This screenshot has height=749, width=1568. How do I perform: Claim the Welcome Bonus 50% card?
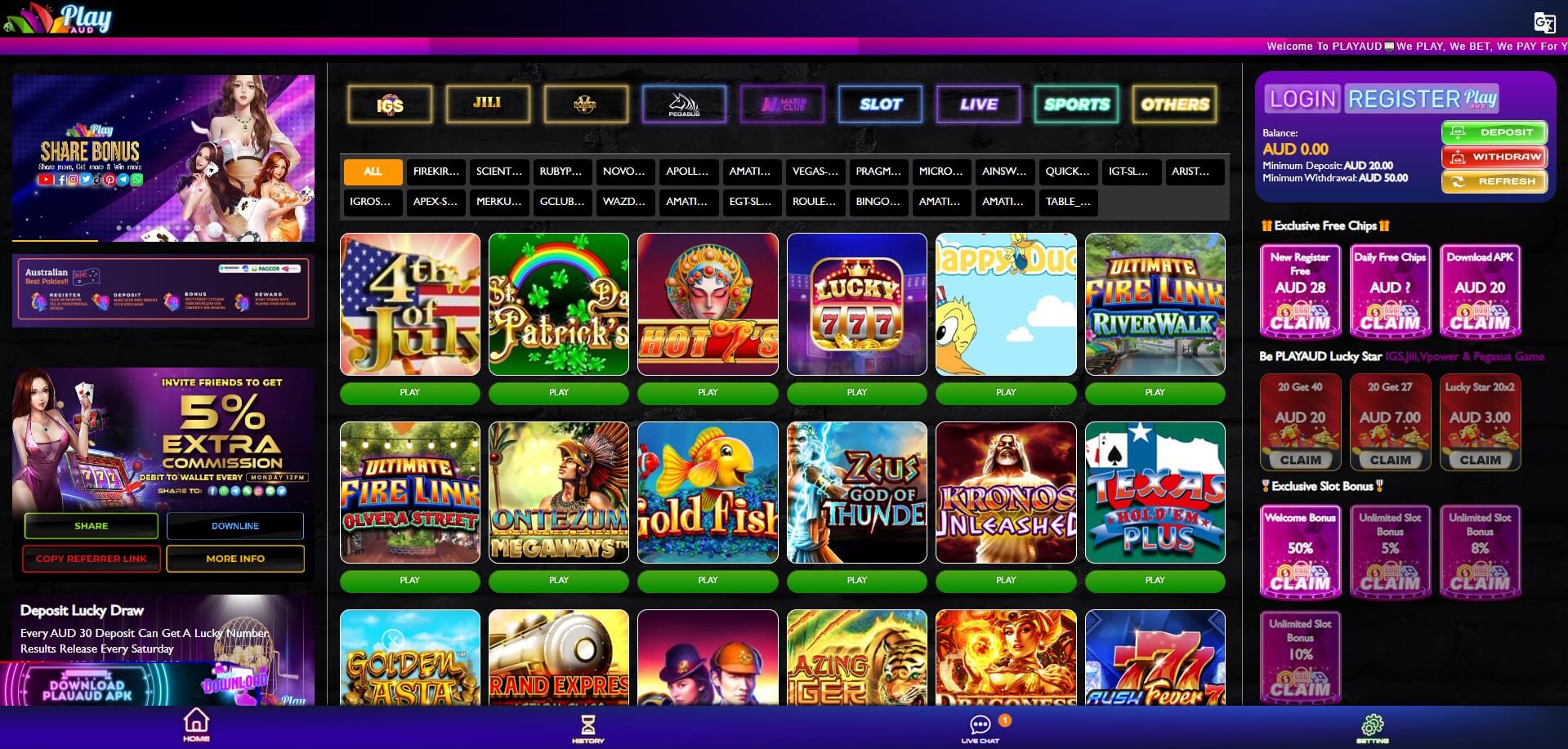pyautogui.click(x=1300, y=551)
